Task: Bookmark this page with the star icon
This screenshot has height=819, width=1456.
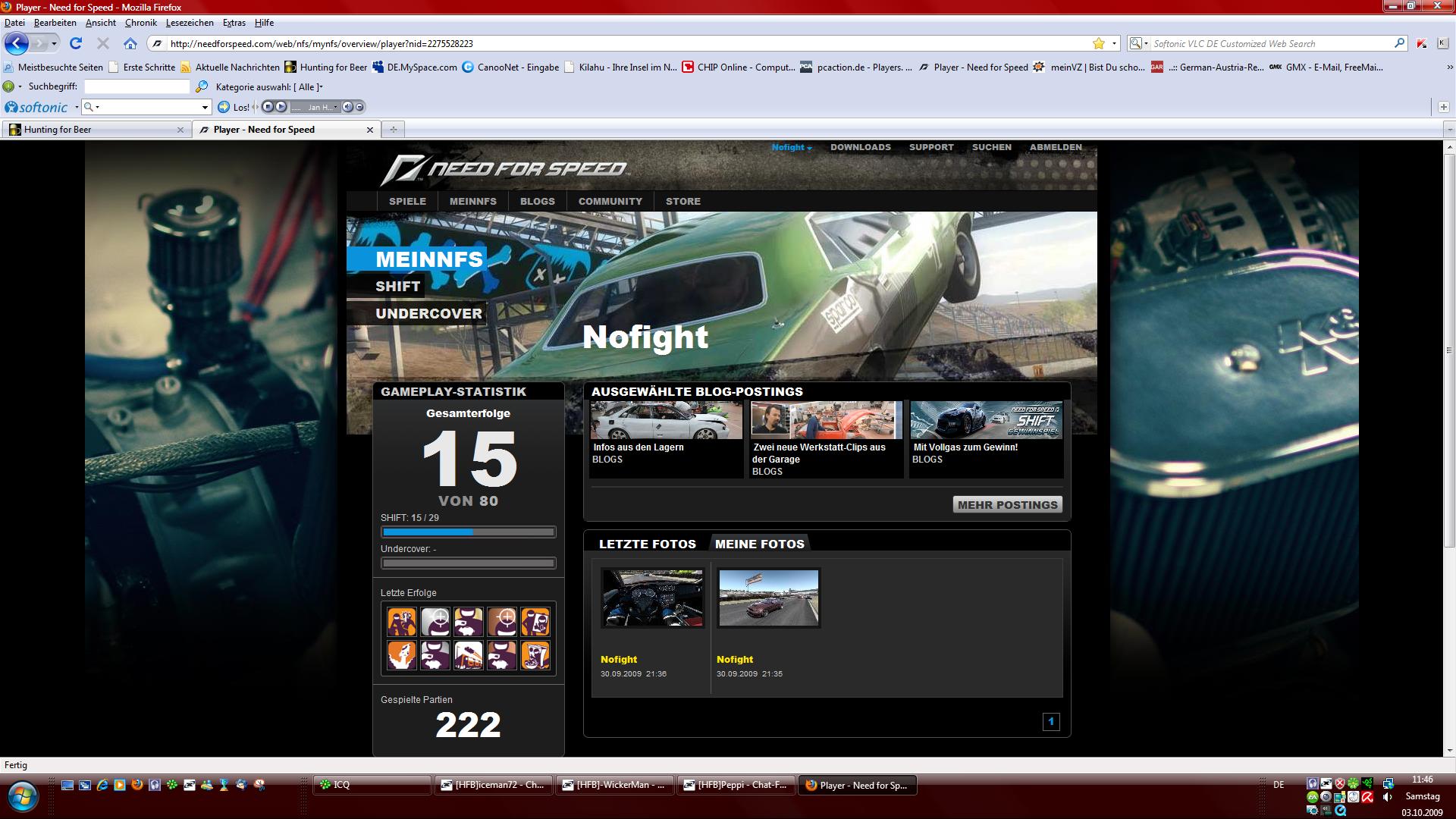Action: [x=1098, y=43]
